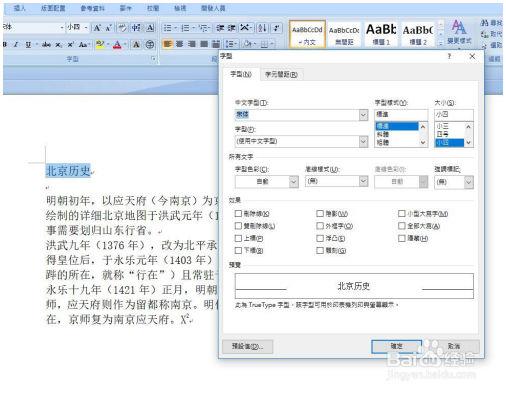The height and width of the screenshot is (395, 506).
Task: Click the 取消 cancel button
Action: coord(454,346)
